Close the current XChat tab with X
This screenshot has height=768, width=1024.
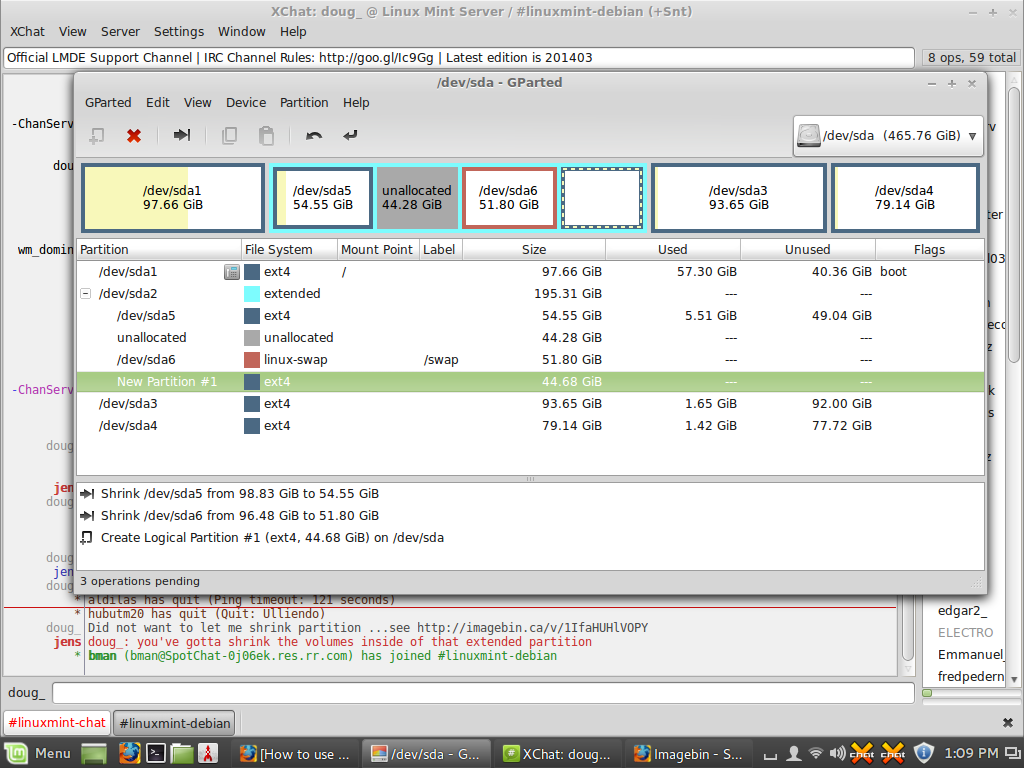click(1008, 723)
